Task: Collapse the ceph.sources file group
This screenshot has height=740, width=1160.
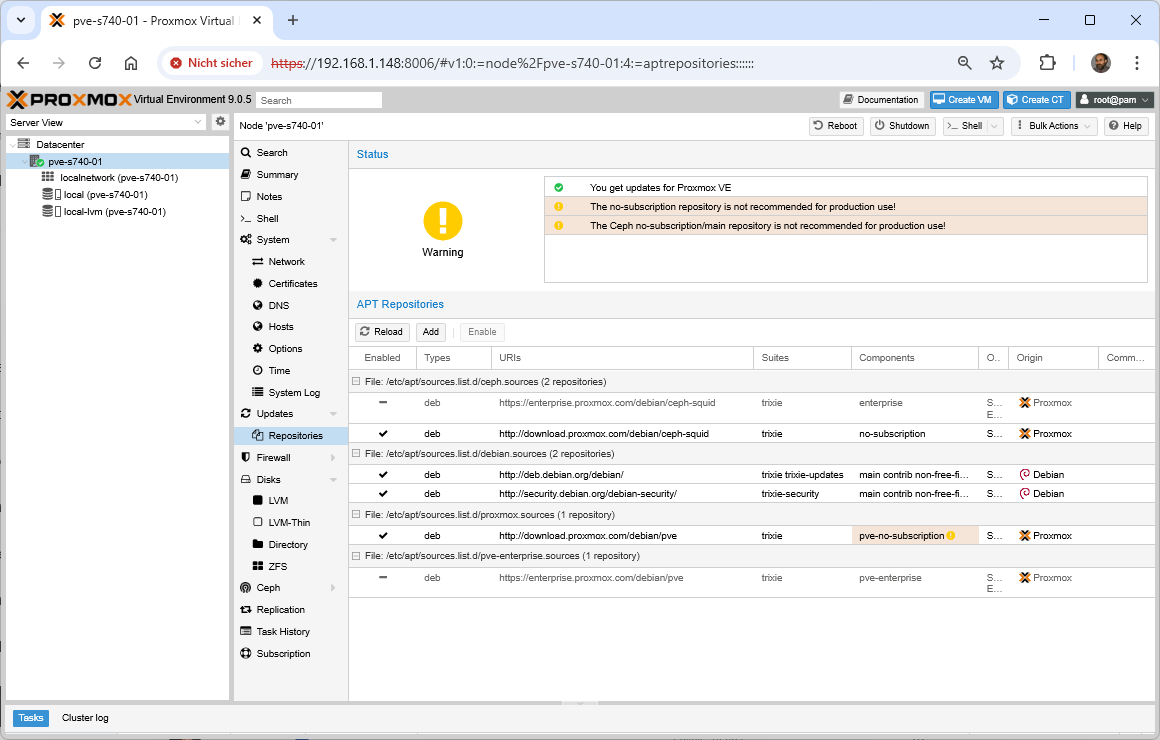Action: coord(355,382)
